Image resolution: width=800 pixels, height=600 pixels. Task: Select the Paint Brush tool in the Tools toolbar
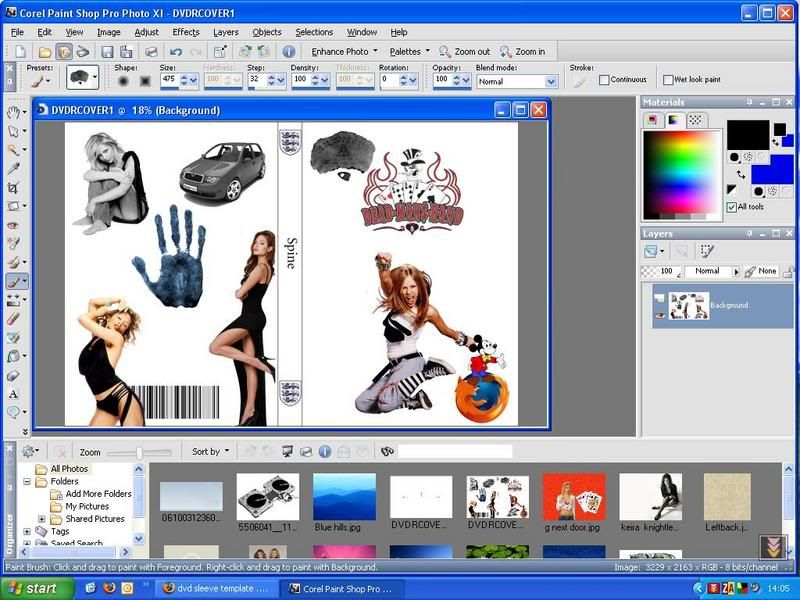14,281
